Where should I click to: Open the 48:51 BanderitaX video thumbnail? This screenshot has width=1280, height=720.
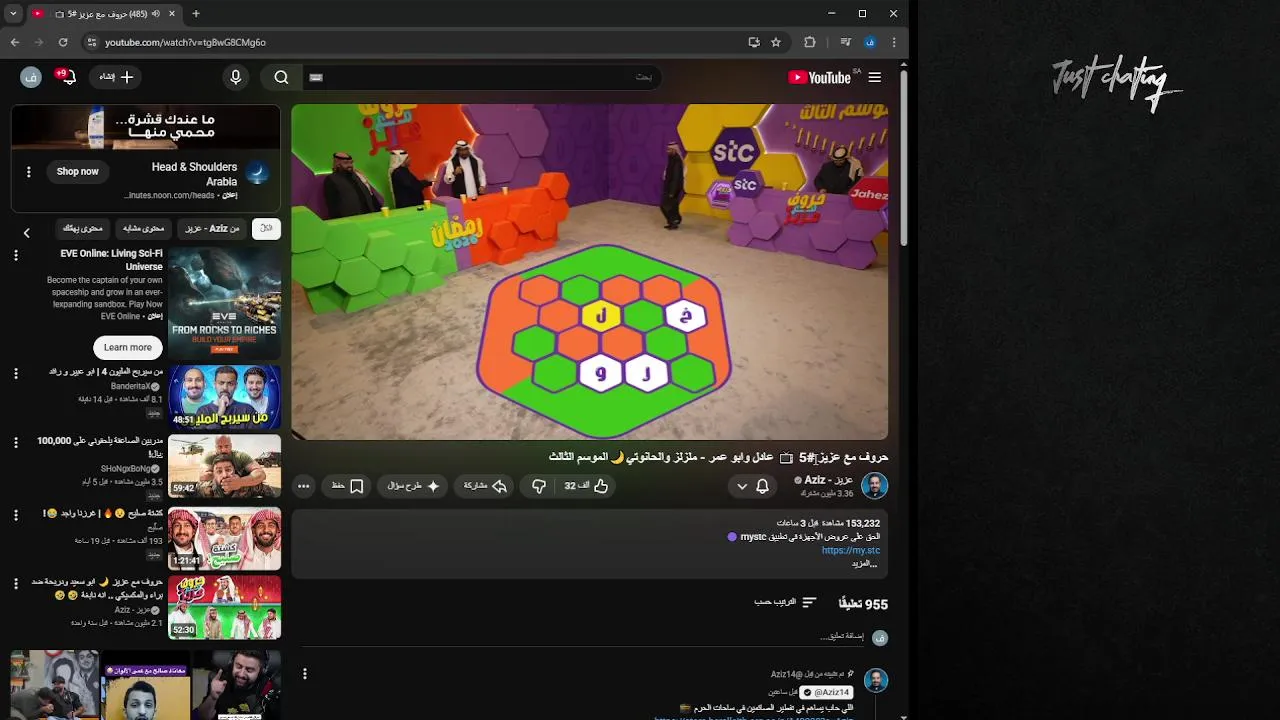click(x=224, y=397)
